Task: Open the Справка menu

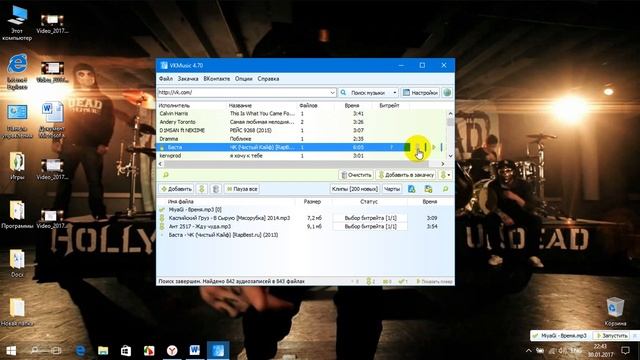Action: click(x=268, y=79)
